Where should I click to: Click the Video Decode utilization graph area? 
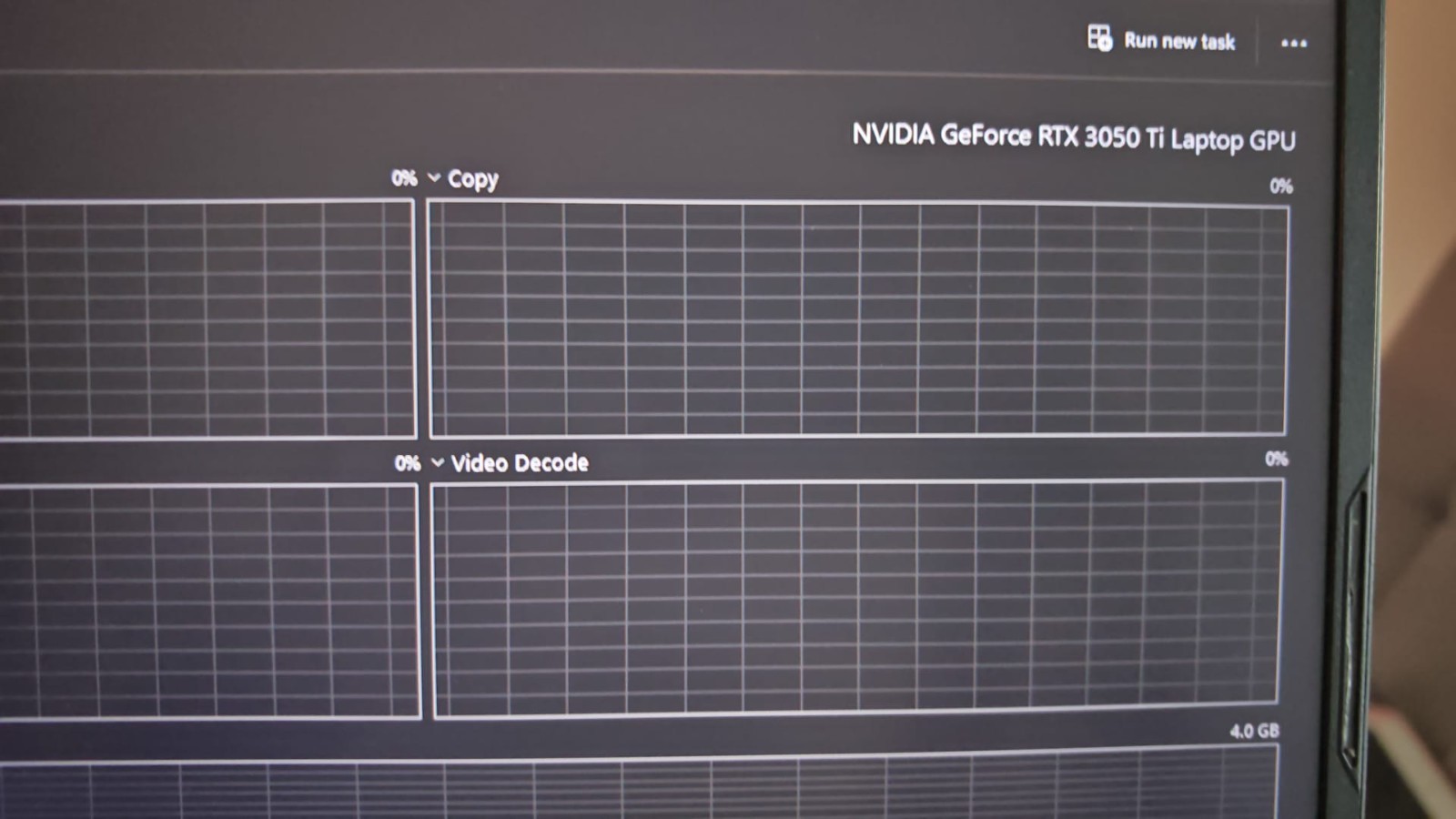coord(857,599)
